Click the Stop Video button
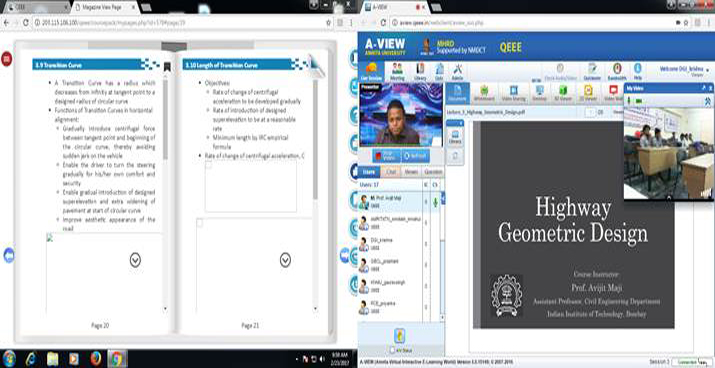715x368 pixels. click(386, 155)
